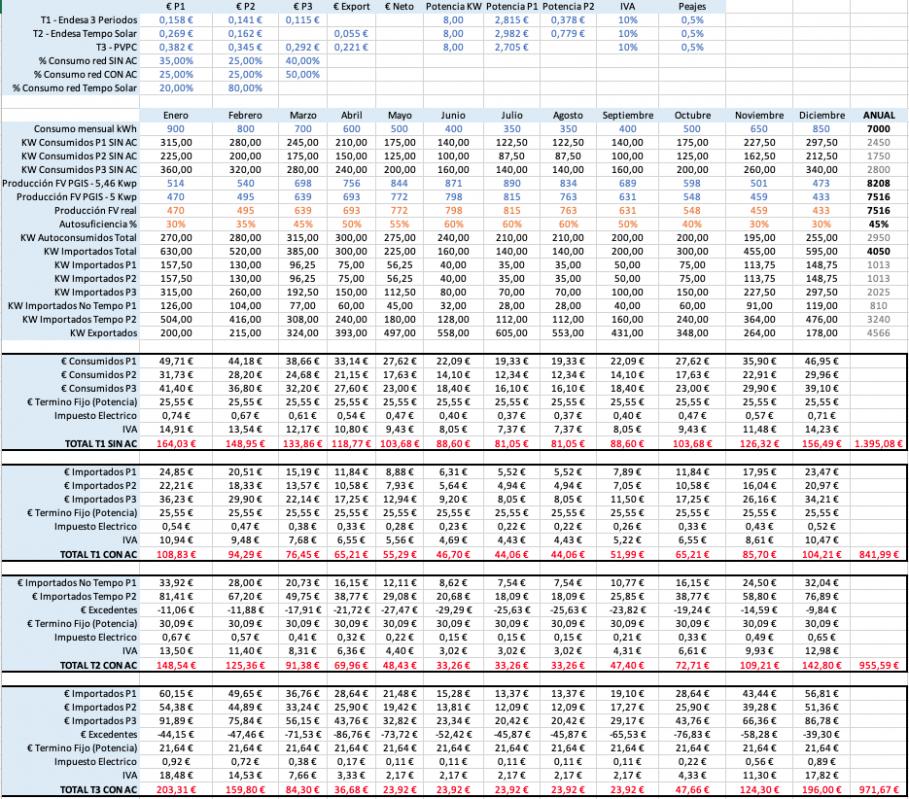Click the 'Septiembre' month header
This screenshot has width=909, height=799.
pyautogui.click(x=628, y=115)
